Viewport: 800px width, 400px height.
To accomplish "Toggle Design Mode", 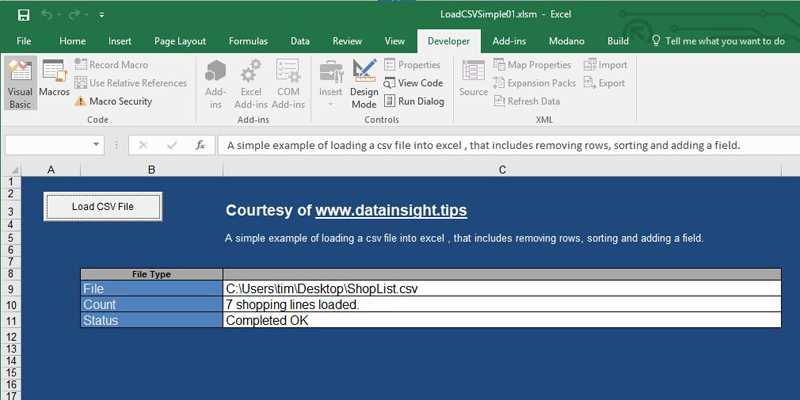I will pyautogui.click(x=364, y=84).
